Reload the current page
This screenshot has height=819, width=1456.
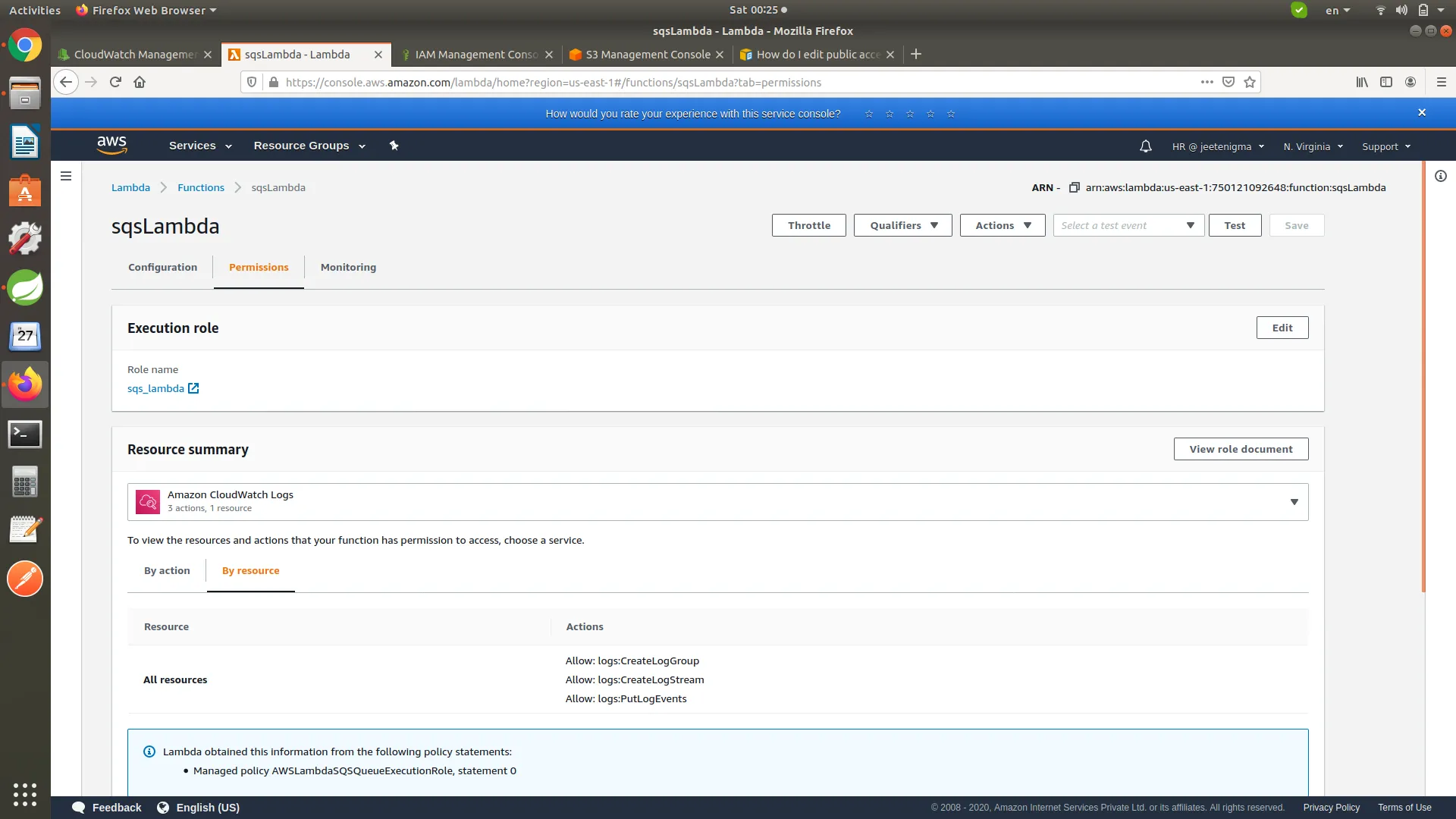(x=115, y=82)
